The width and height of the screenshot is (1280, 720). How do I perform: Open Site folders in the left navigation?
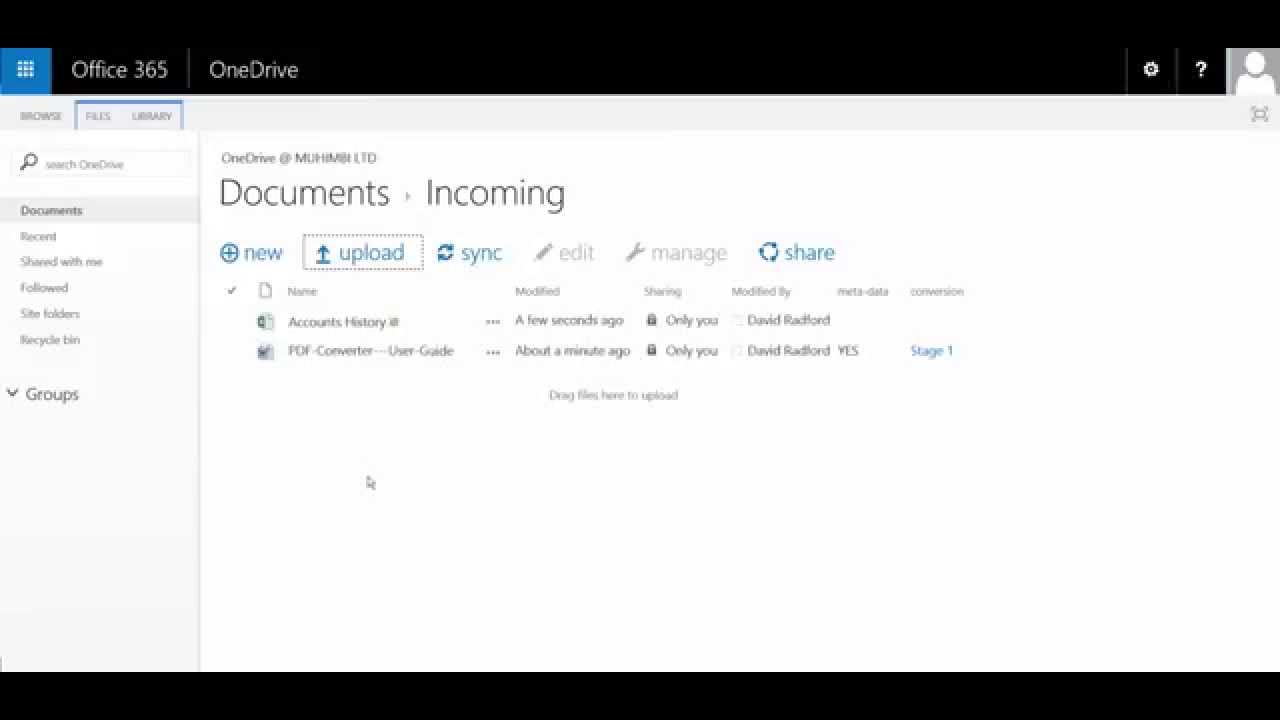tap(50, 314)
